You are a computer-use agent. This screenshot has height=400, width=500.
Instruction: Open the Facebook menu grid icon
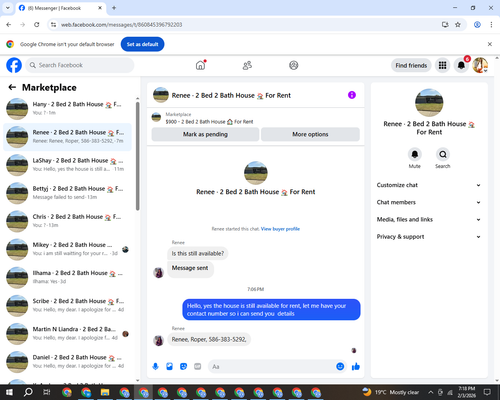tap(442, 65)
